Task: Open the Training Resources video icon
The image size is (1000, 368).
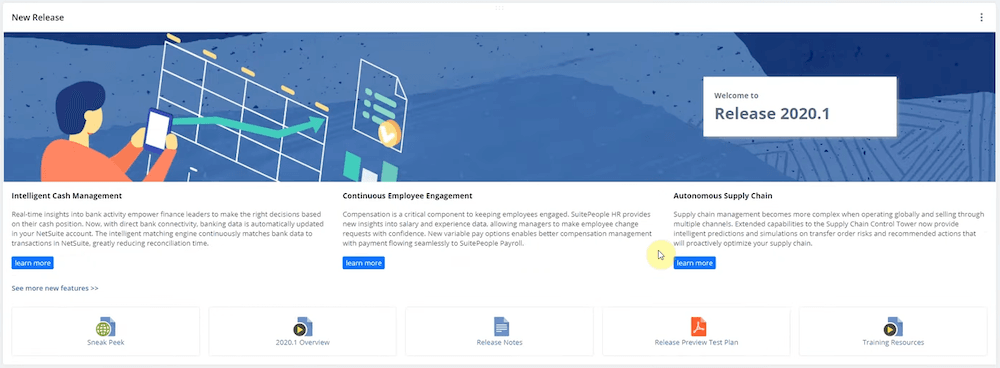Action: [893, 327]
